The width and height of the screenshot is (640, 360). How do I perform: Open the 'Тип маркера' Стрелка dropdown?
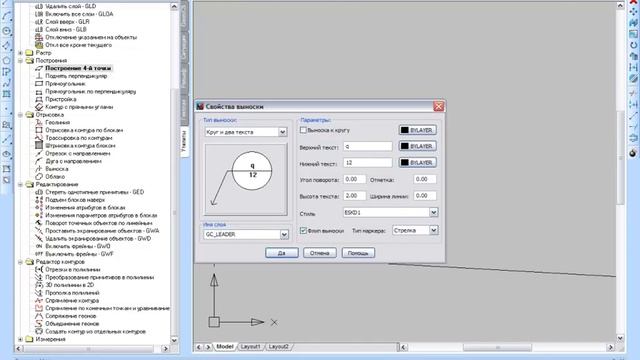point(433,231)
